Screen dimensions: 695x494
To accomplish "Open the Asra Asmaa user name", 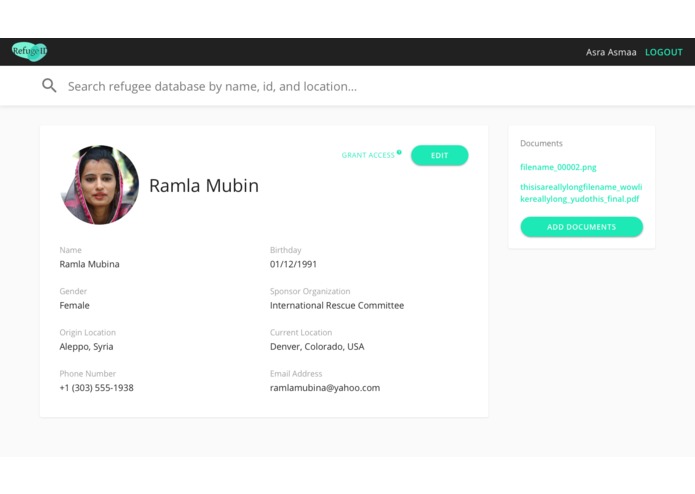I will [611, 52].
